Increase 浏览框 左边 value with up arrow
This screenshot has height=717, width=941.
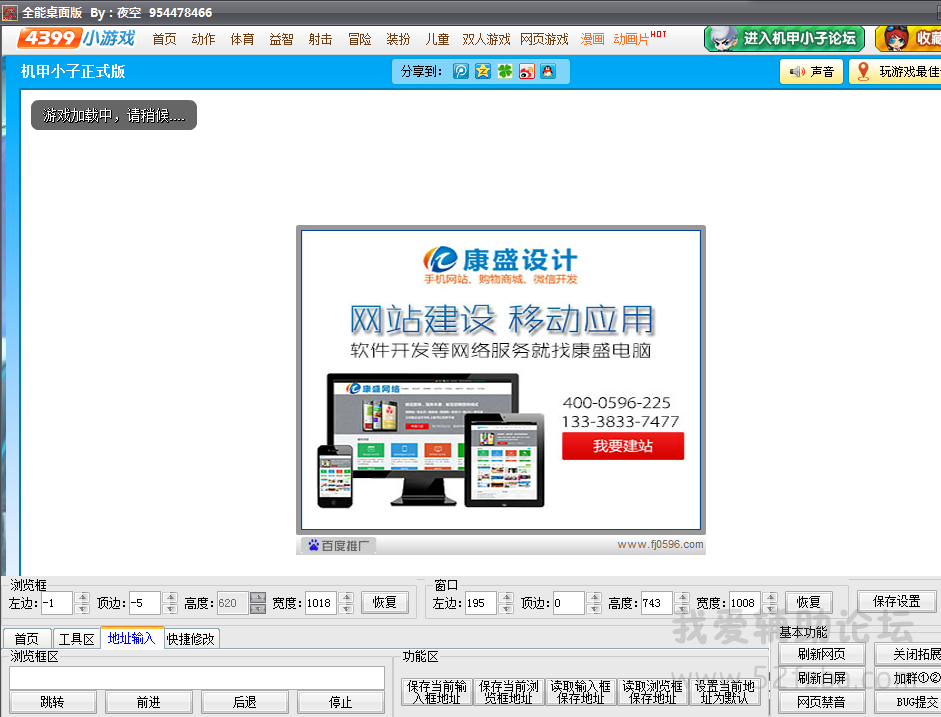(83, 598)
